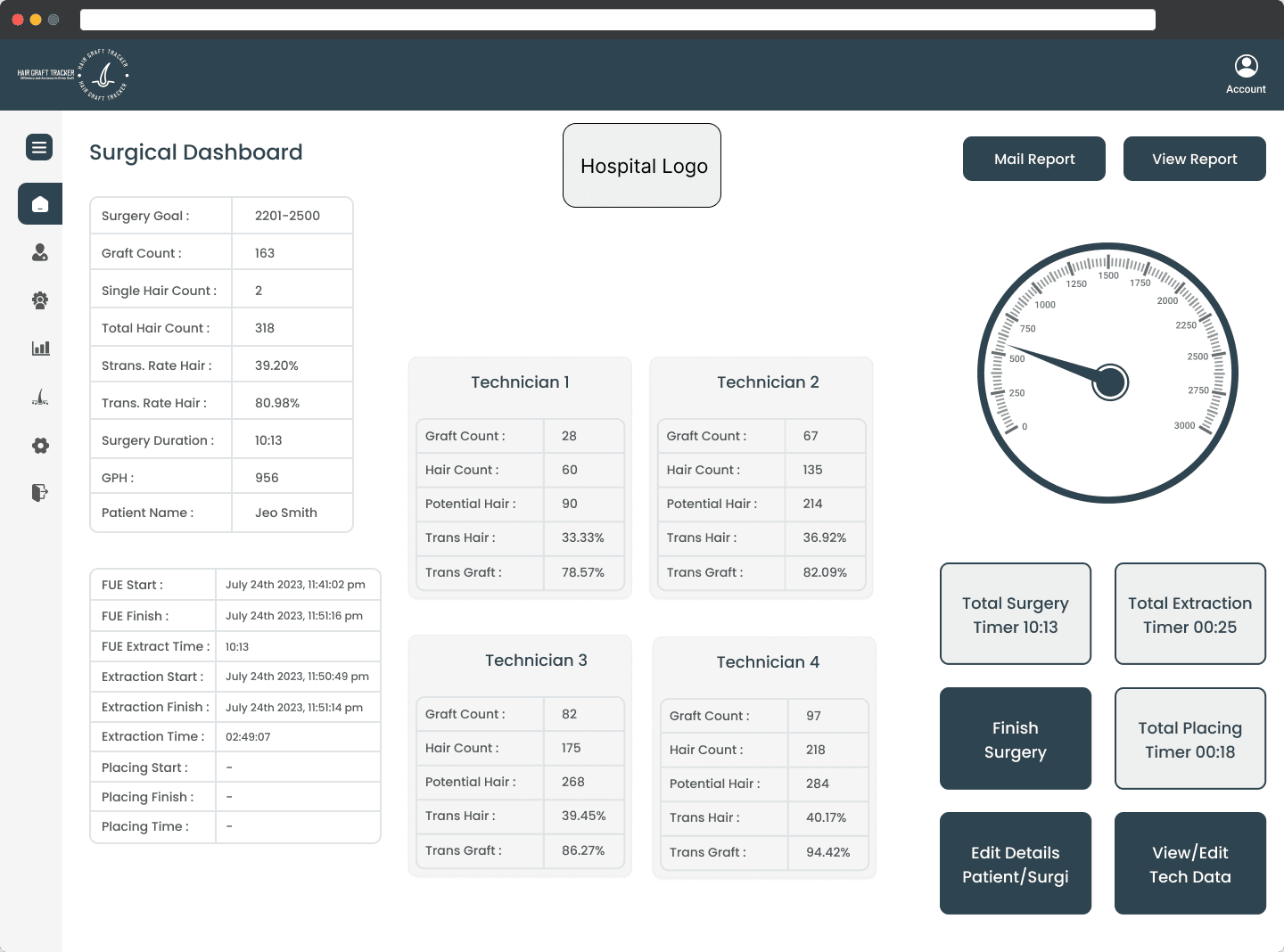Open View/Edit Tech Data

[x=1189, y=864]
